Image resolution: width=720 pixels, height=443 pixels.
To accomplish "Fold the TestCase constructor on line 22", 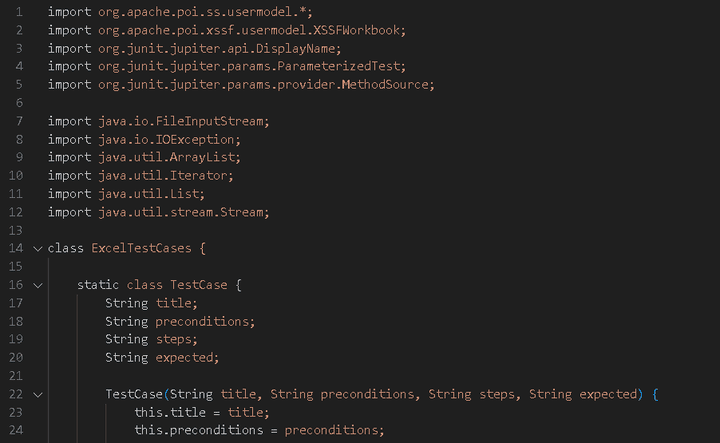I will (x=38, y=394).
